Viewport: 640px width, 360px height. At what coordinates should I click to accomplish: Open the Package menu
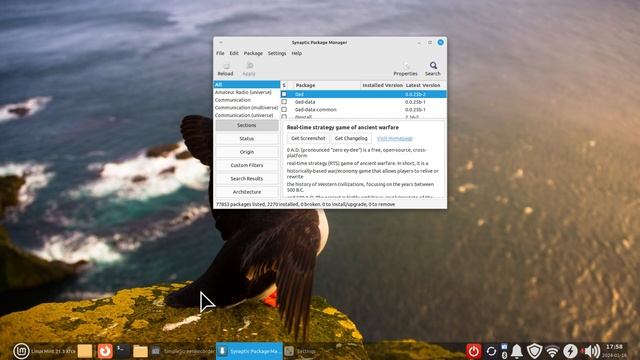click(253, 53)
